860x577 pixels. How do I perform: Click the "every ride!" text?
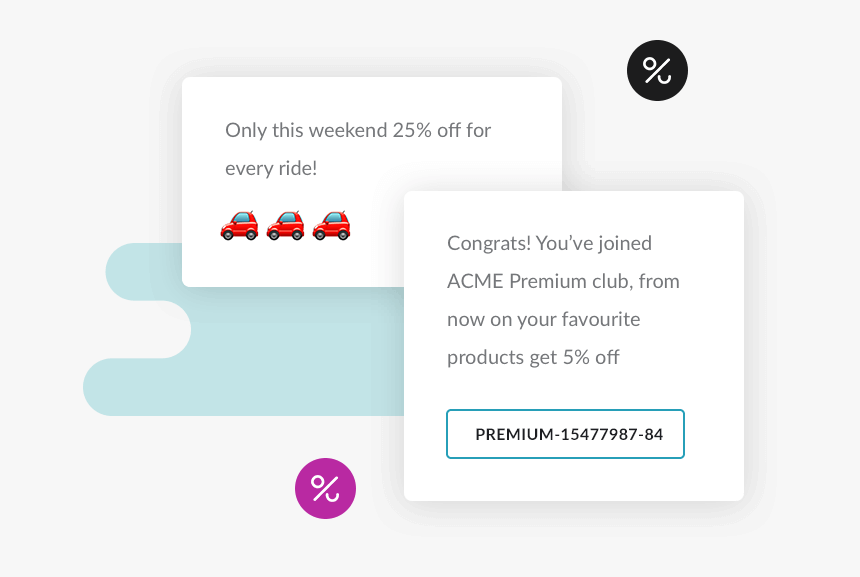click(x=271, y=168)
